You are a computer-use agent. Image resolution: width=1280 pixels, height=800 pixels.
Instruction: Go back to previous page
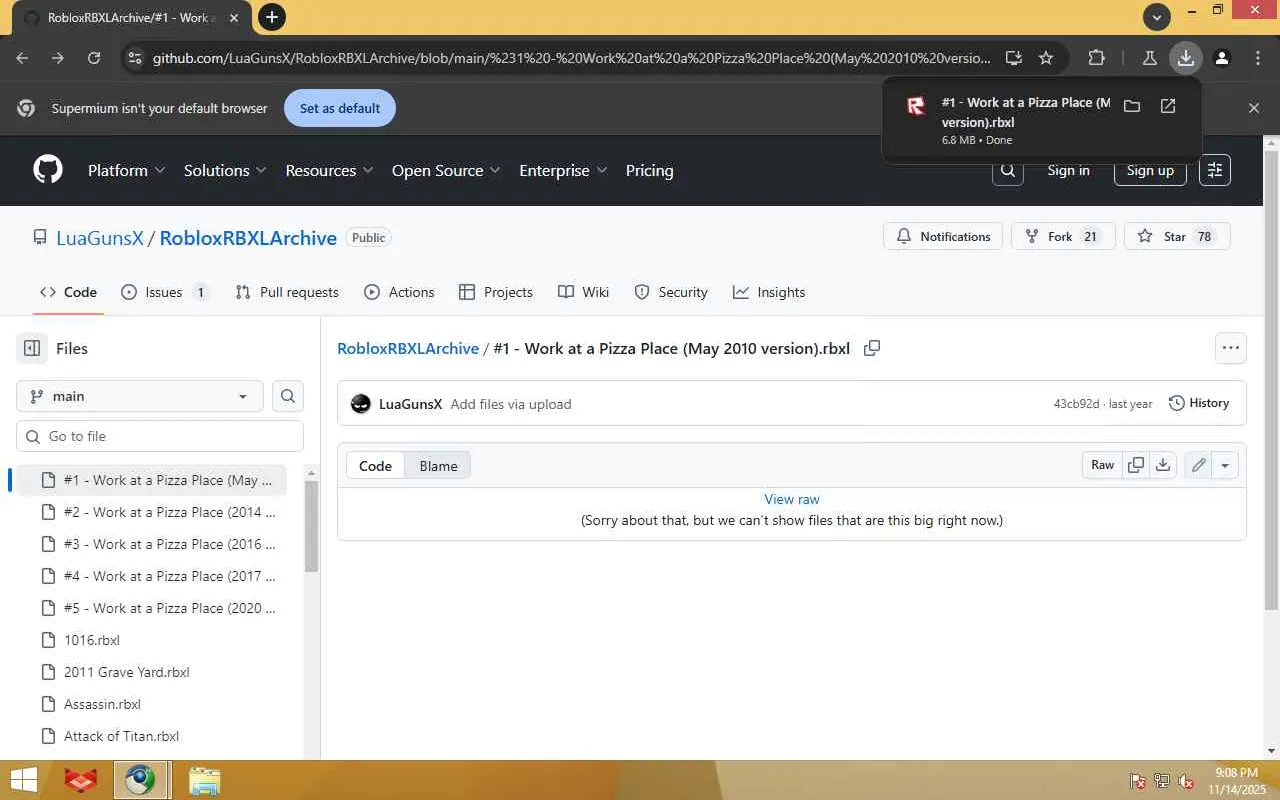click(x=22, y=58)
